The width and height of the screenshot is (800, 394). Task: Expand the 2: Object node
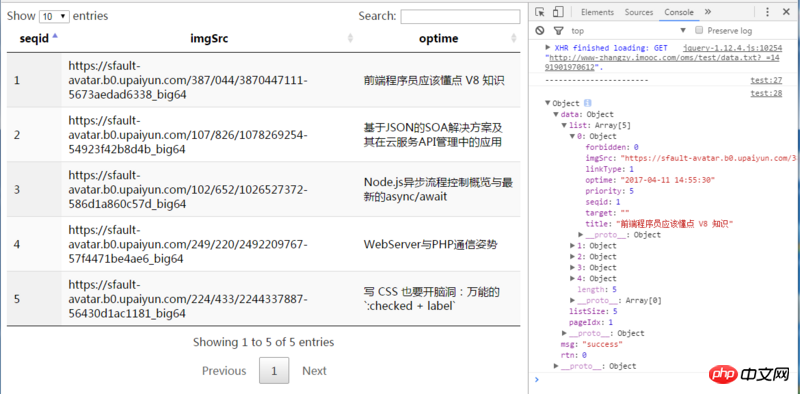[572, 257]
